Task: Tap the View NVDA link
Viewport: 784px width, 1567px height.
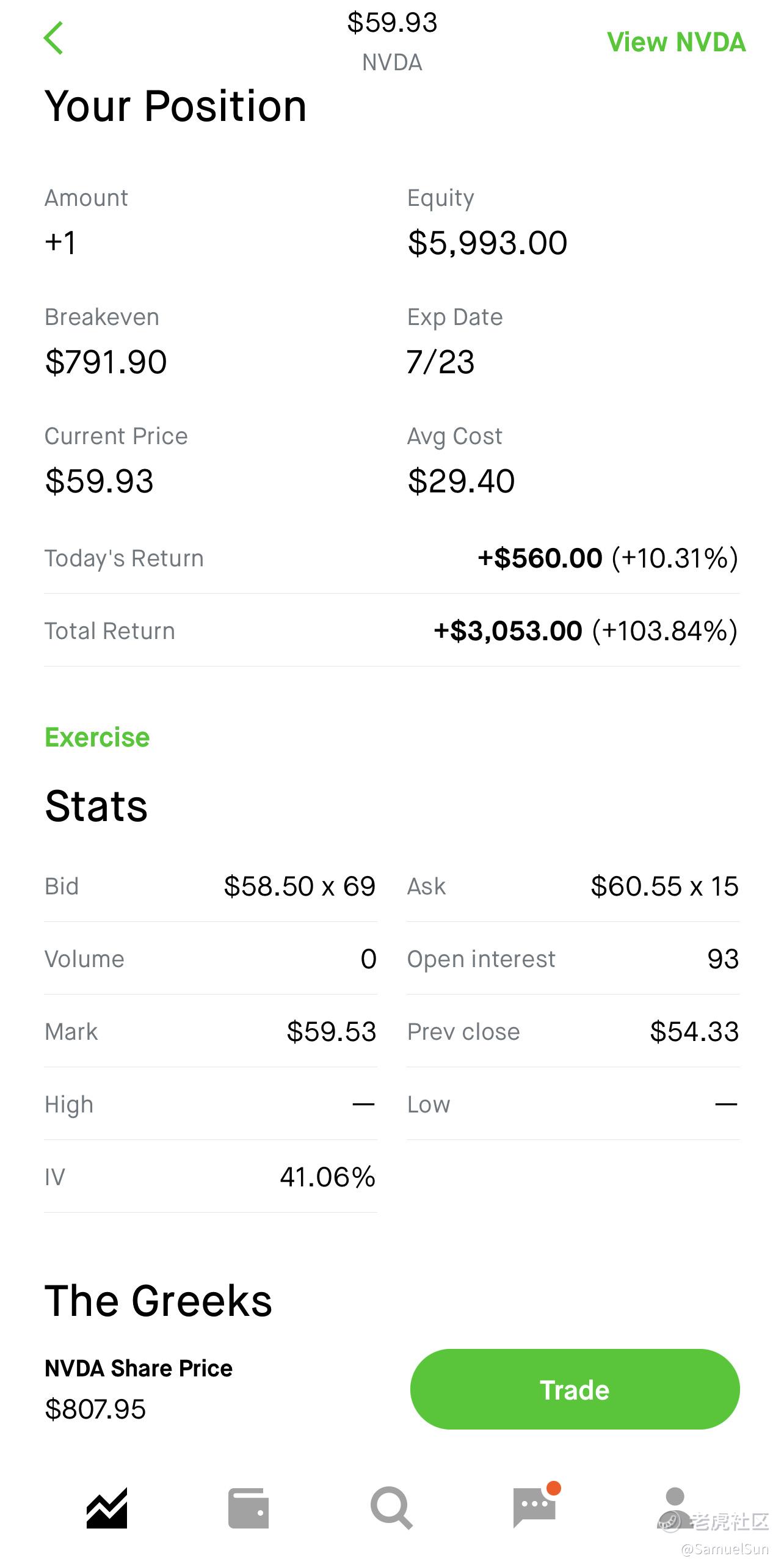Action: click(x=677, y=42)
